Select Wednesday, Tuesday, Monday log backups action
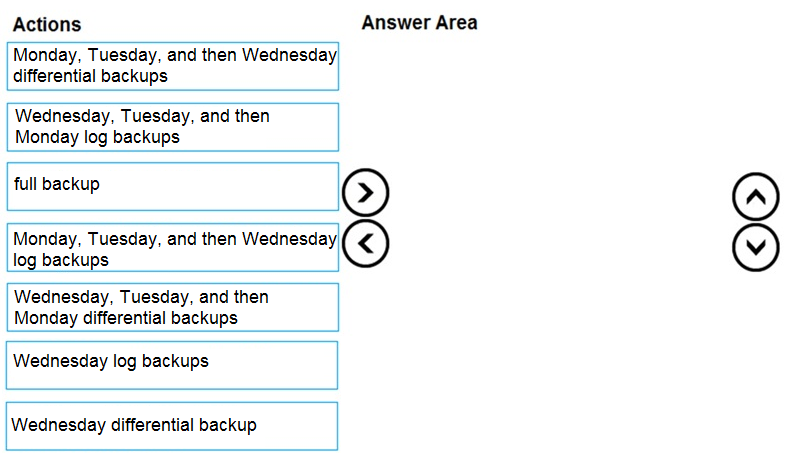The height and width of the screenshot is (459, 801). pyautogui.click(x=173, y=127)
